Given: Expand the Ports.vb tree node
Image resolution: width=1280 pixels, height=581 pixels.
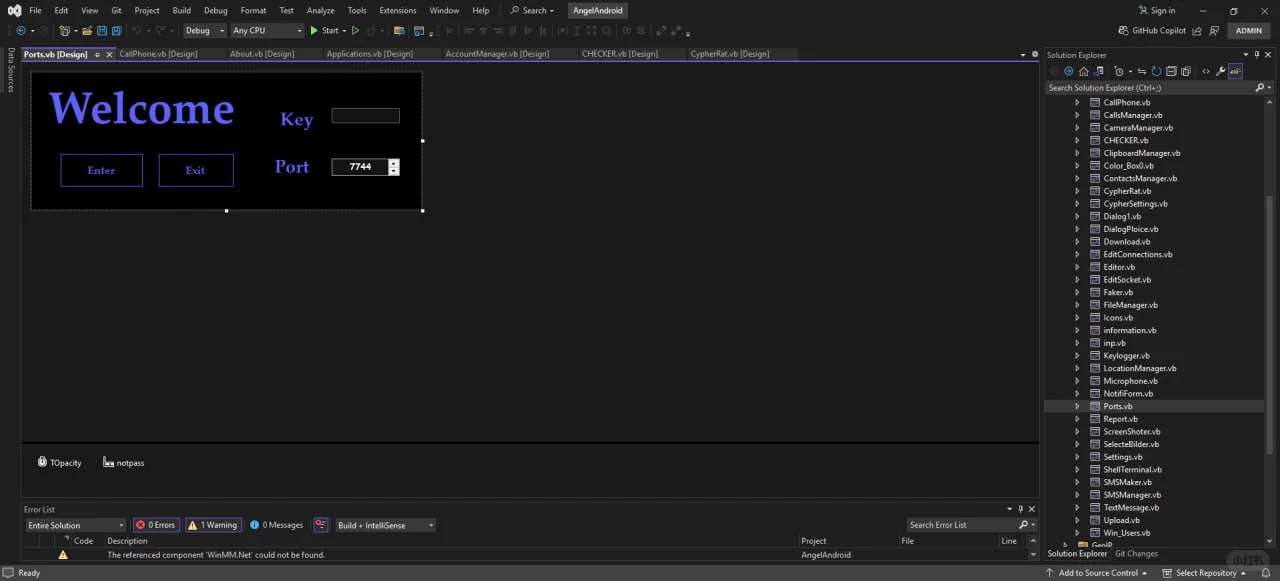Looking at the screenshot, I should (1077, 406).
